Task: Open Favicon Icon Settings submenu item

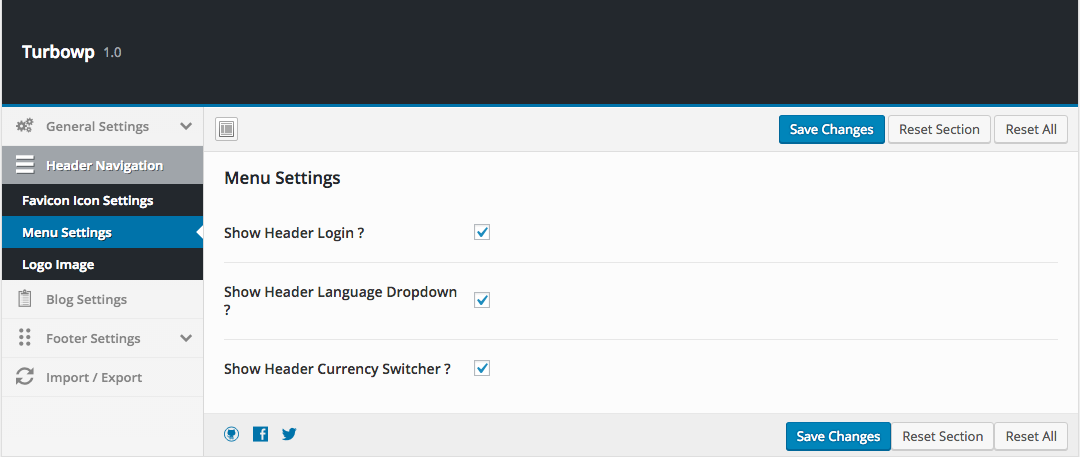Action: click(88, 200)
